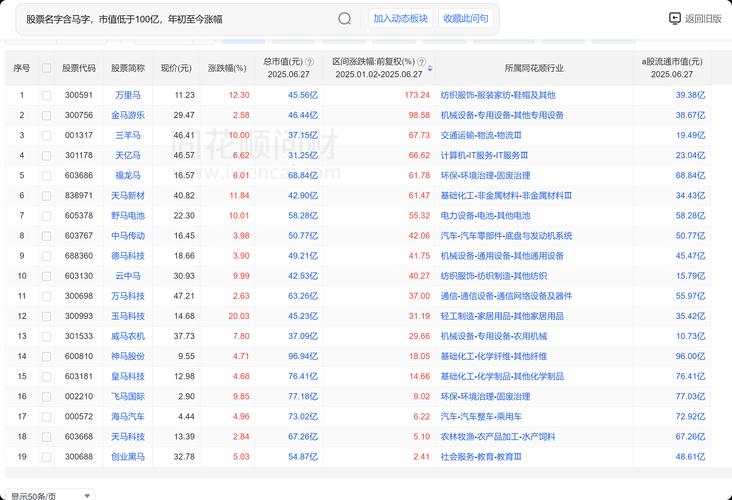Open the 显示50条/页 page size dropdown
The image size is (732, 500).
(x=50, y=495)
